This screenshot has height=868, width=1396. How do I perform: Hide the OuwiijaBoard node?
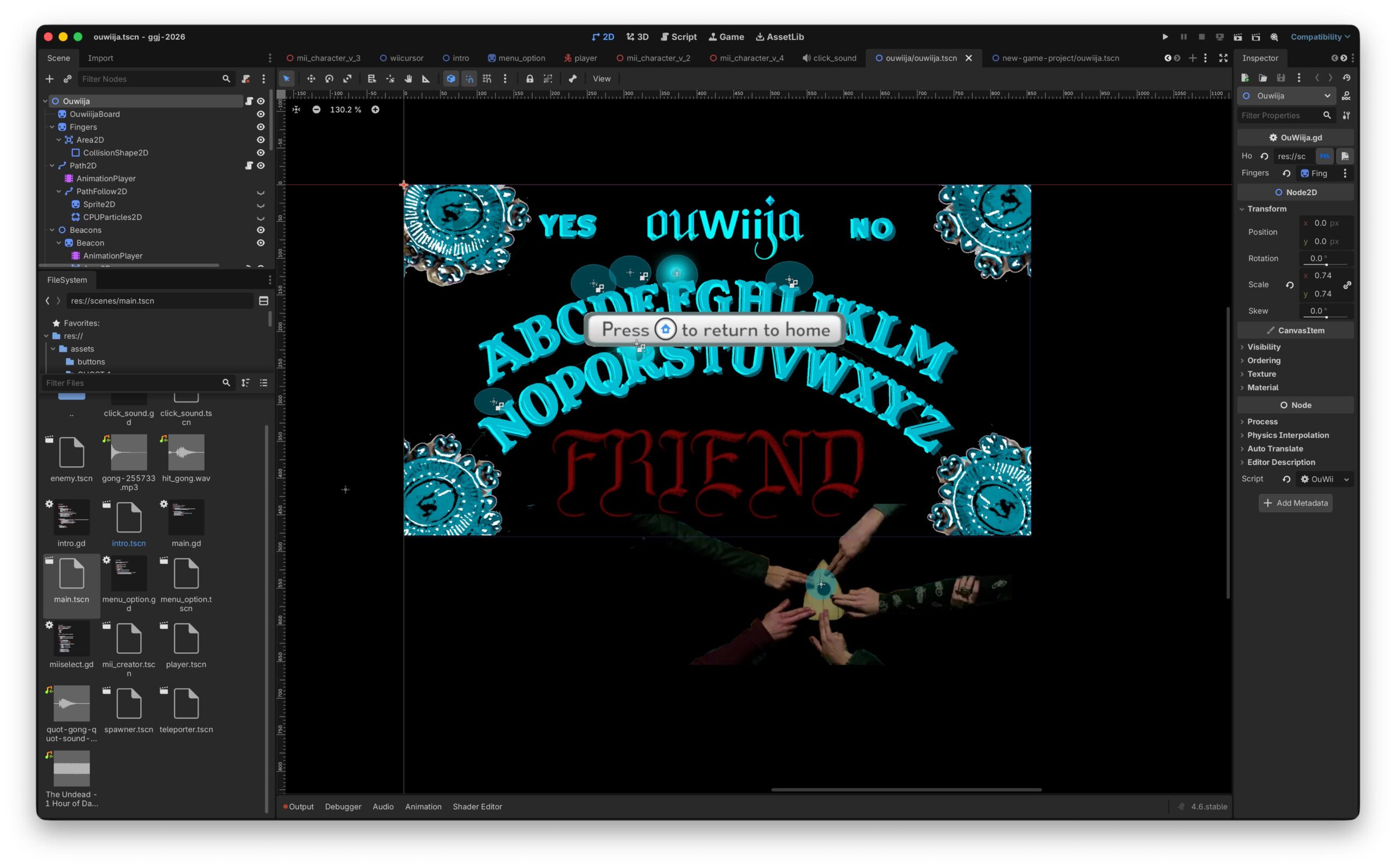pyautogui.click(x=261, y=114)
